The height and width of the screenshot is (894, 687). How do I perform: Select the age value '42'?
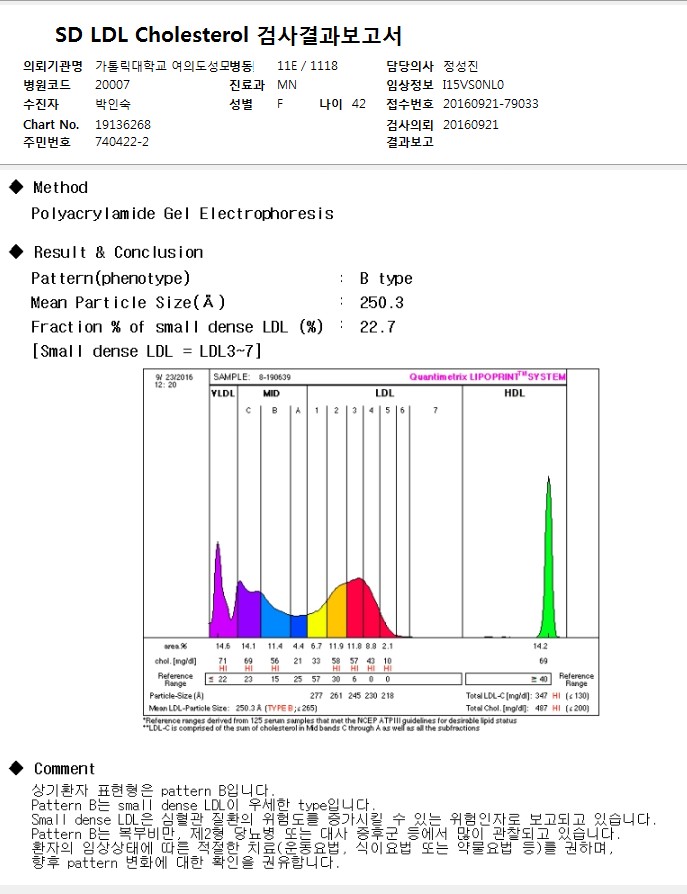pos(359,104)
